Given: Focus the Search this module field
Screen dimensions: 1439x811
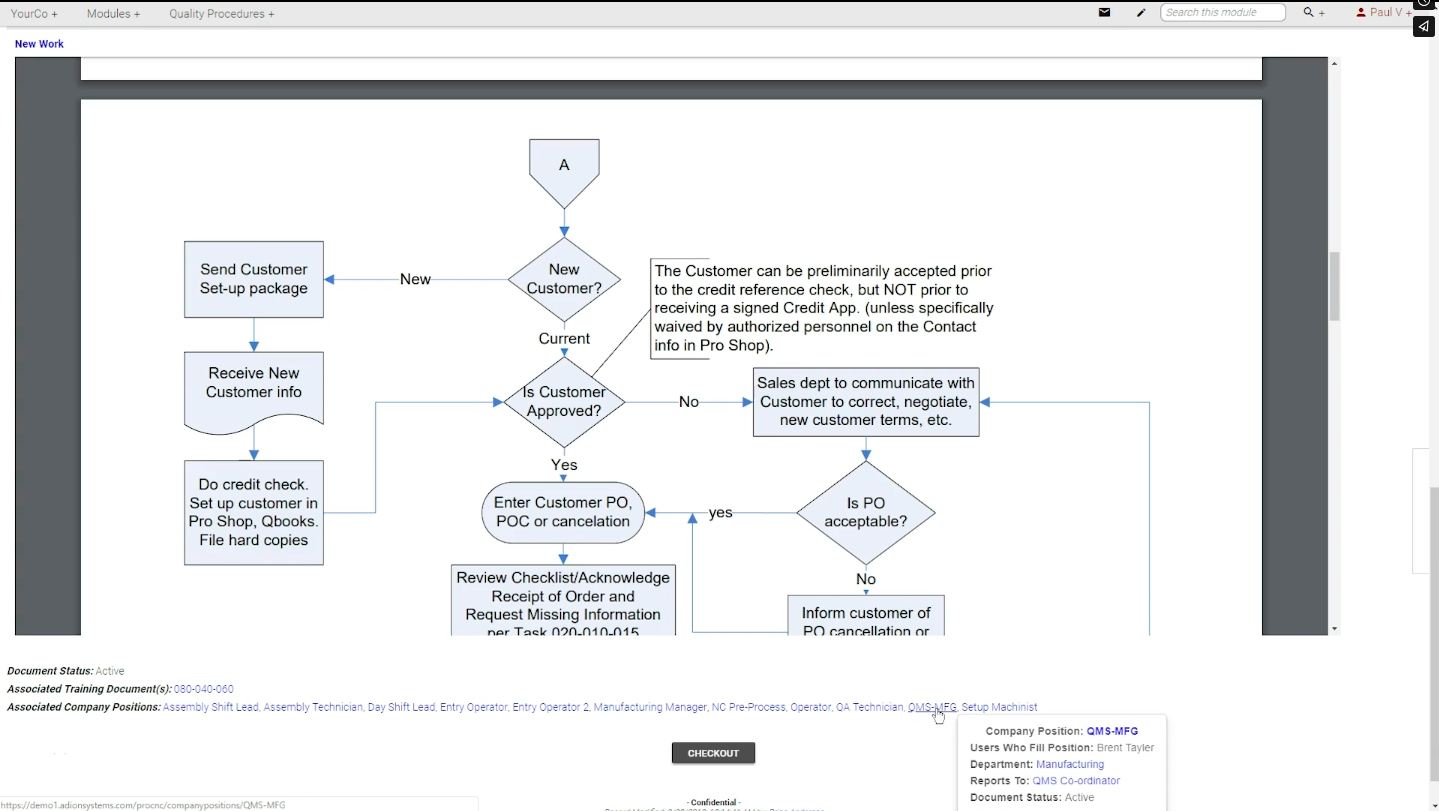Looking at the screenshot, I should (x=1223, y=13).
